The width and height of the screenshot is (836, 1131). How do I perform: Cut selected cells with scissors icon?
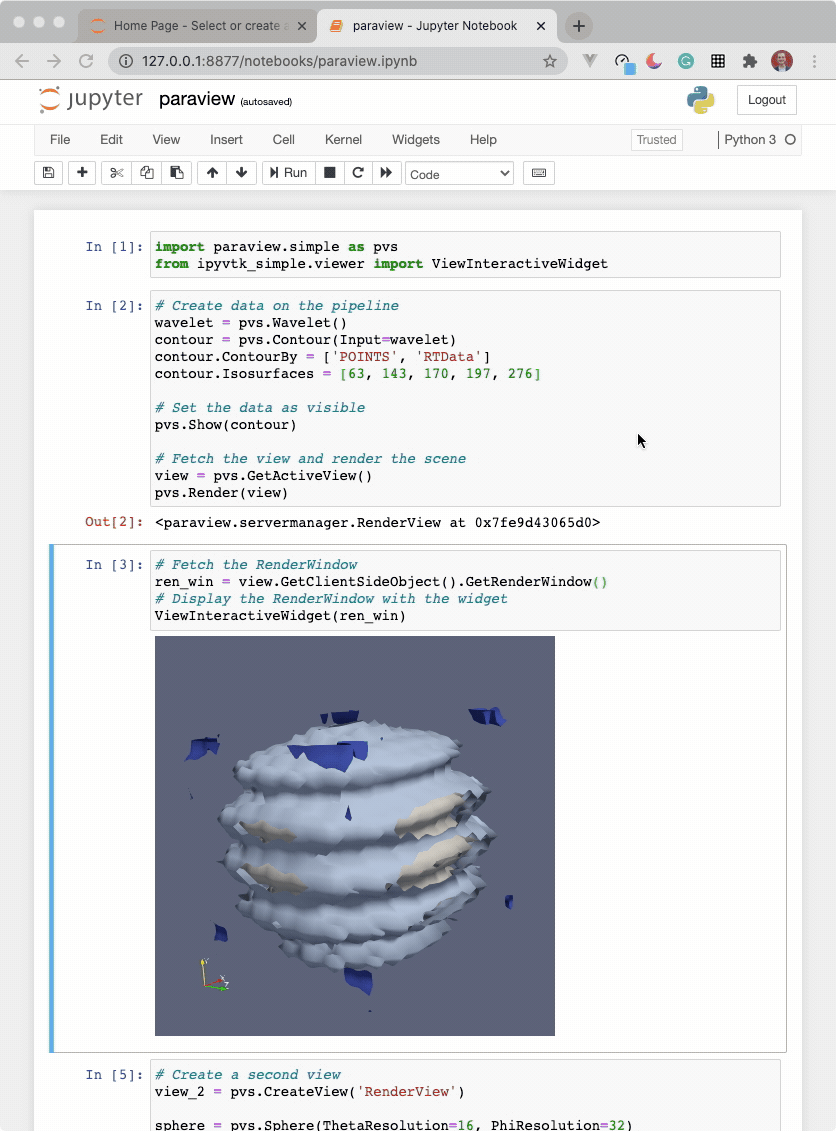[117, 173]
